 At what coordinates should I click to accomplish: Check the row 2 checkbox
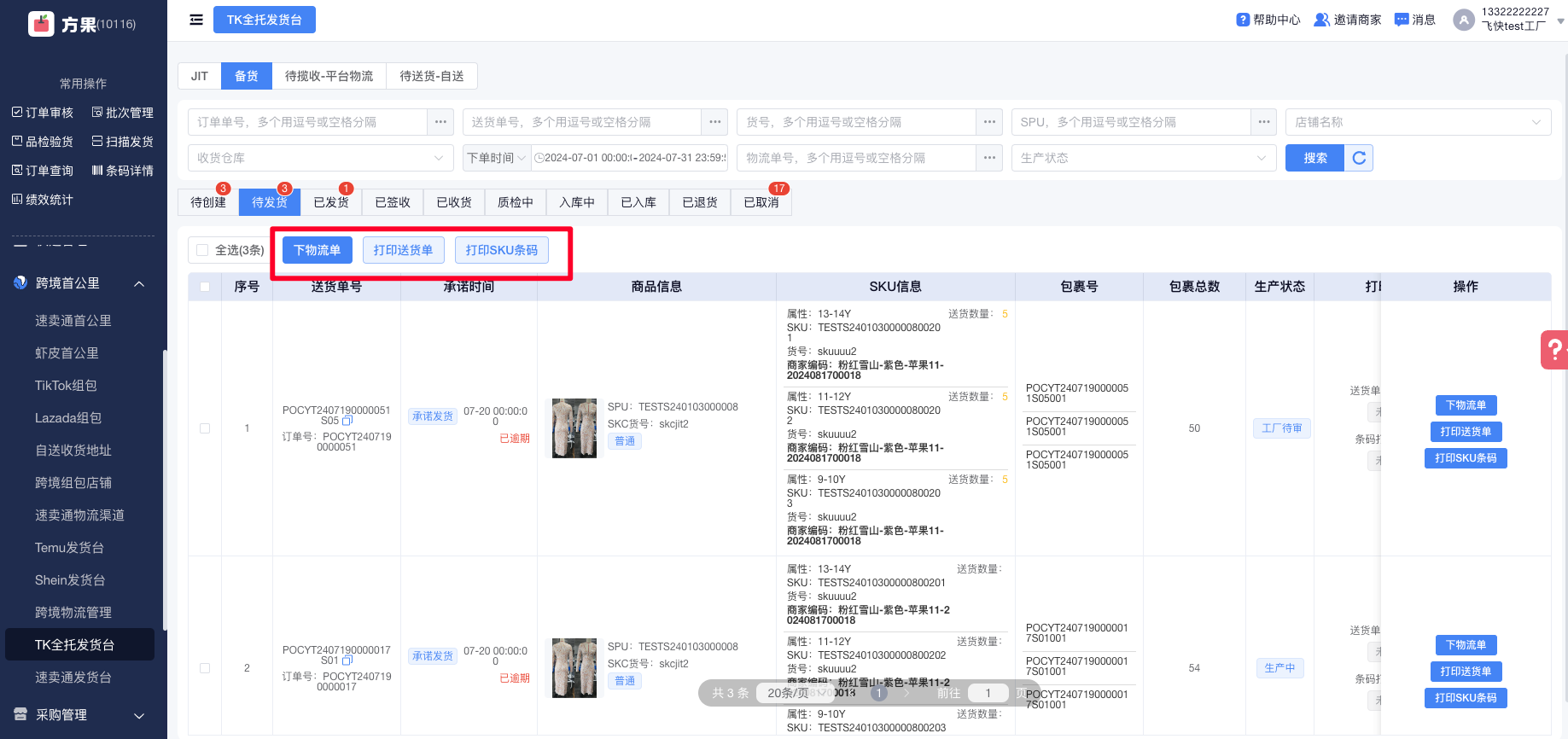tap(205, 668)
